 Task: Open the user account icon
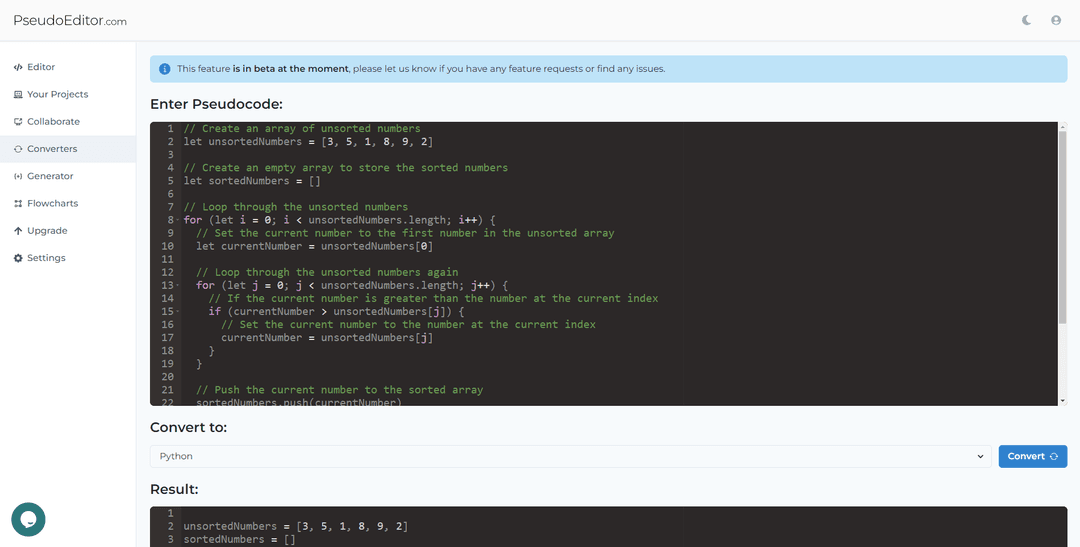tap(1055, 20)
